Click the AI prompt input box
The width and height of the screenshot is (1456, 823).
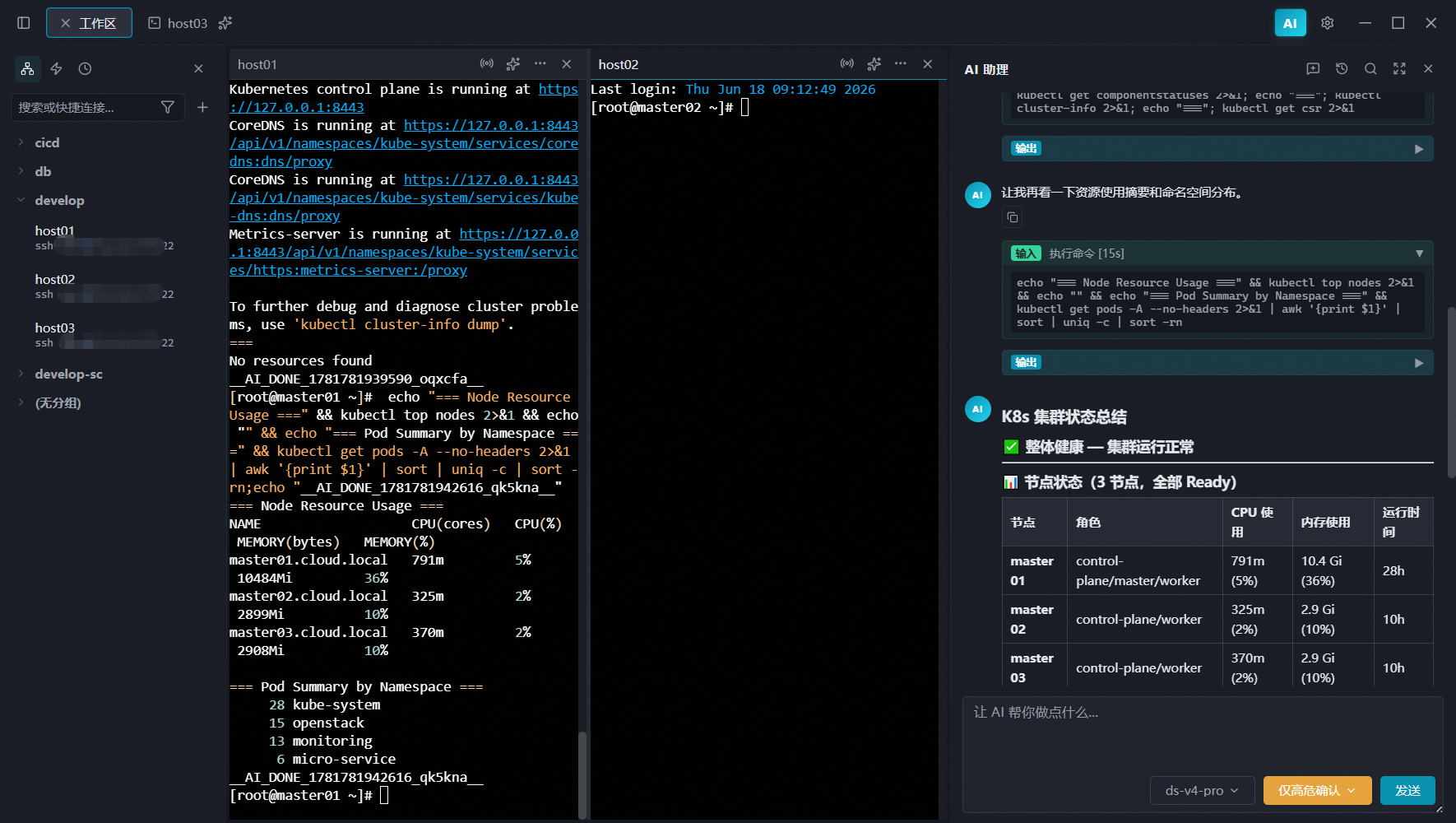tap(1202, 737)
